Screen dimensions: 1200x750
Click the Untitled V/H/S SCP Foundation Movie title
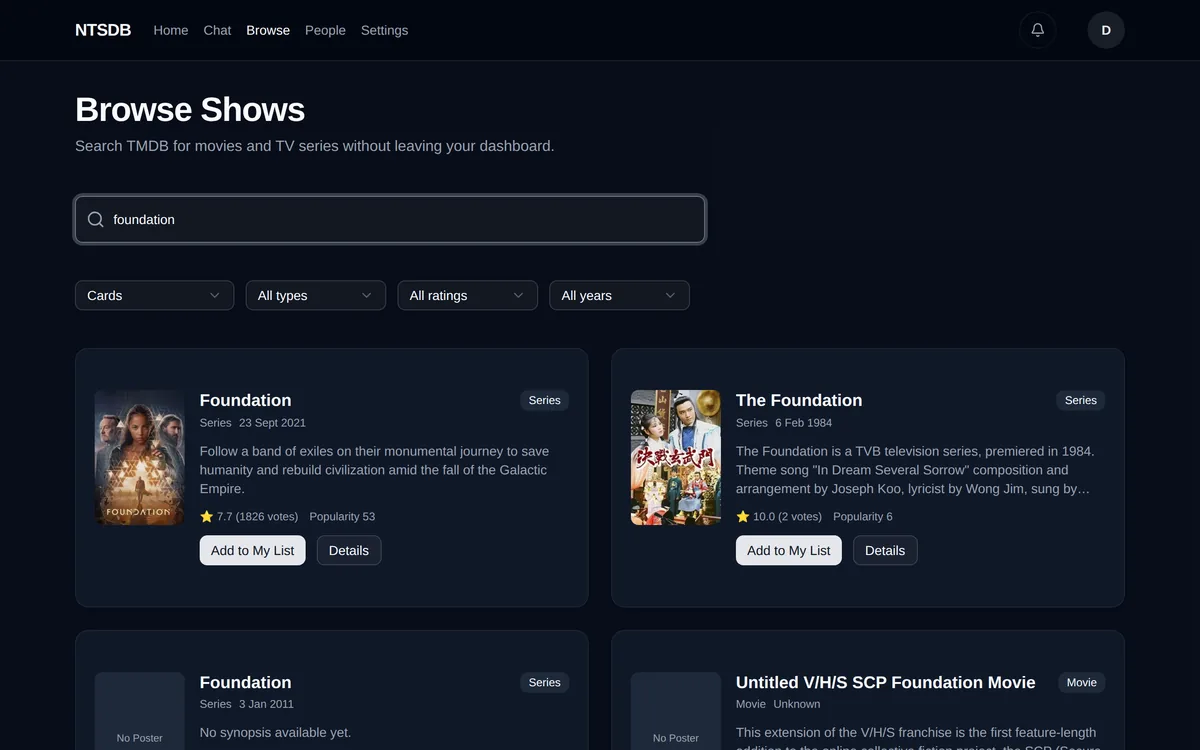tap(886, 682)
